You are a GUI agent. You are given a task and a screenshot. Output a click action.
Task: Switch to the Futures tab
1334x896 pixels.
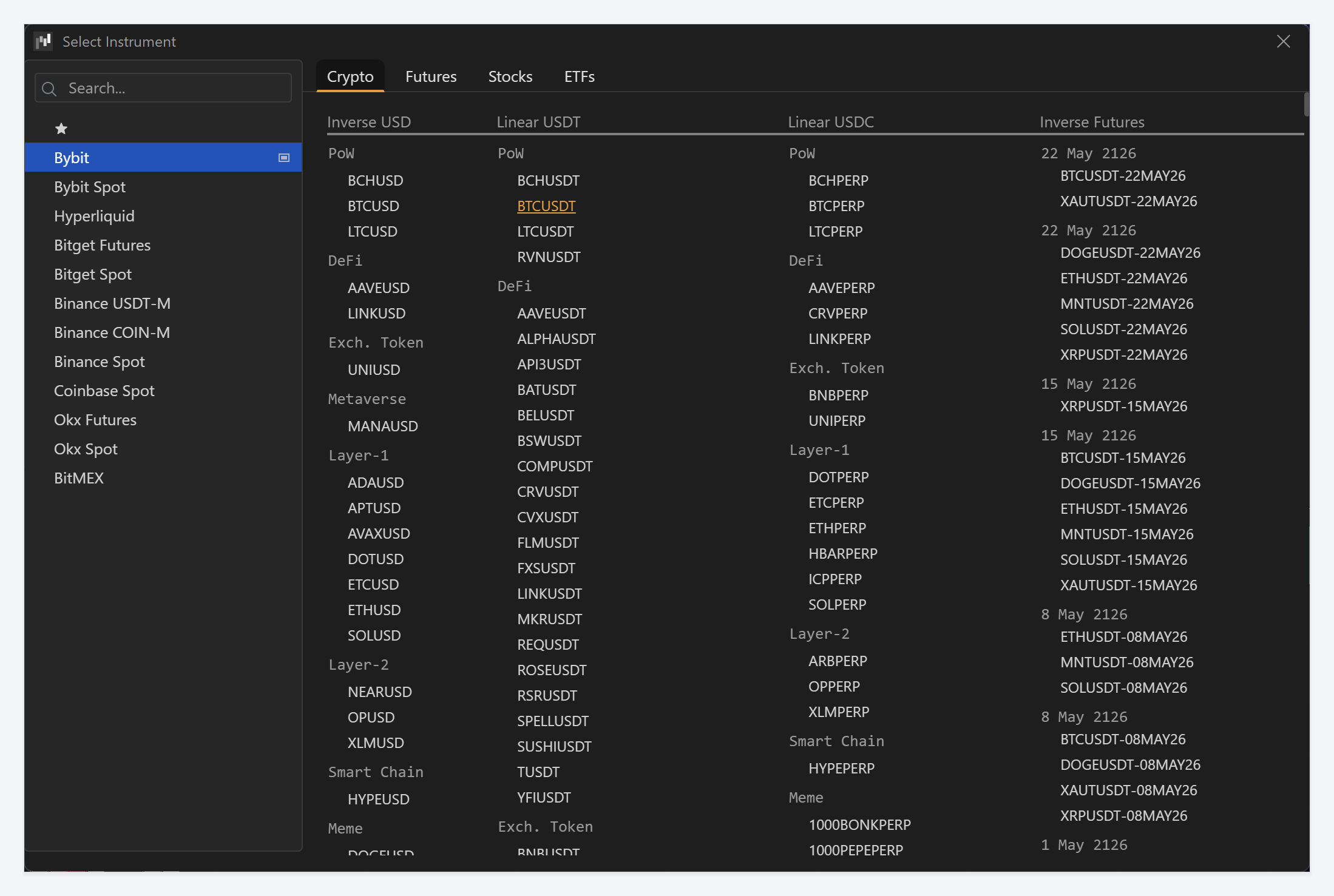point(431,76)
